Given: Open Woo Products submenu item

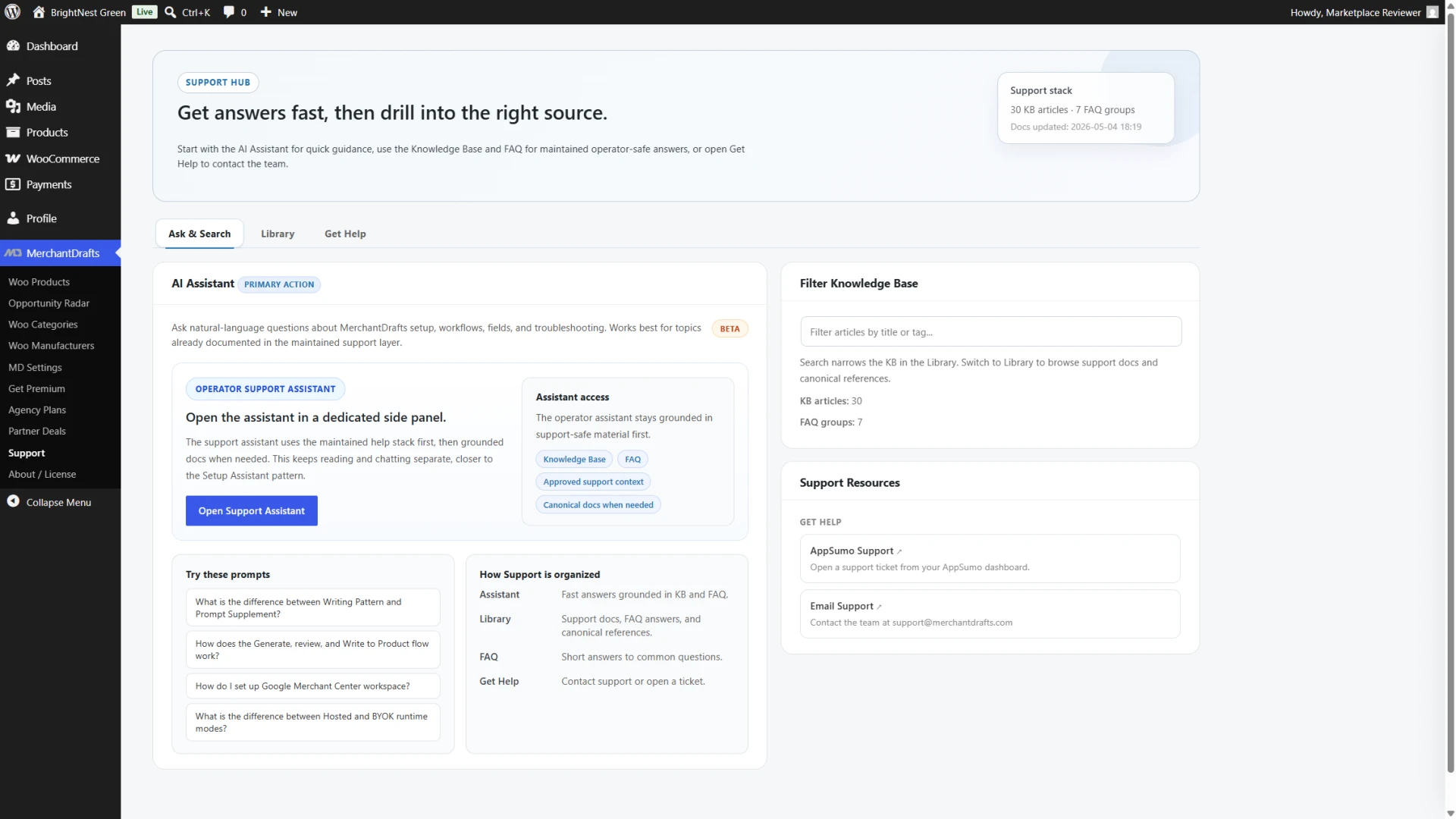Looking at the screenshot, I should [39, 281].
